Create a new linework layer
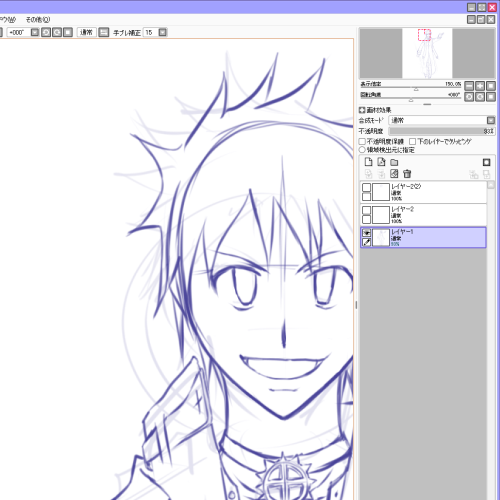Screen dimensions: 500x500 [x=381, y=162]
